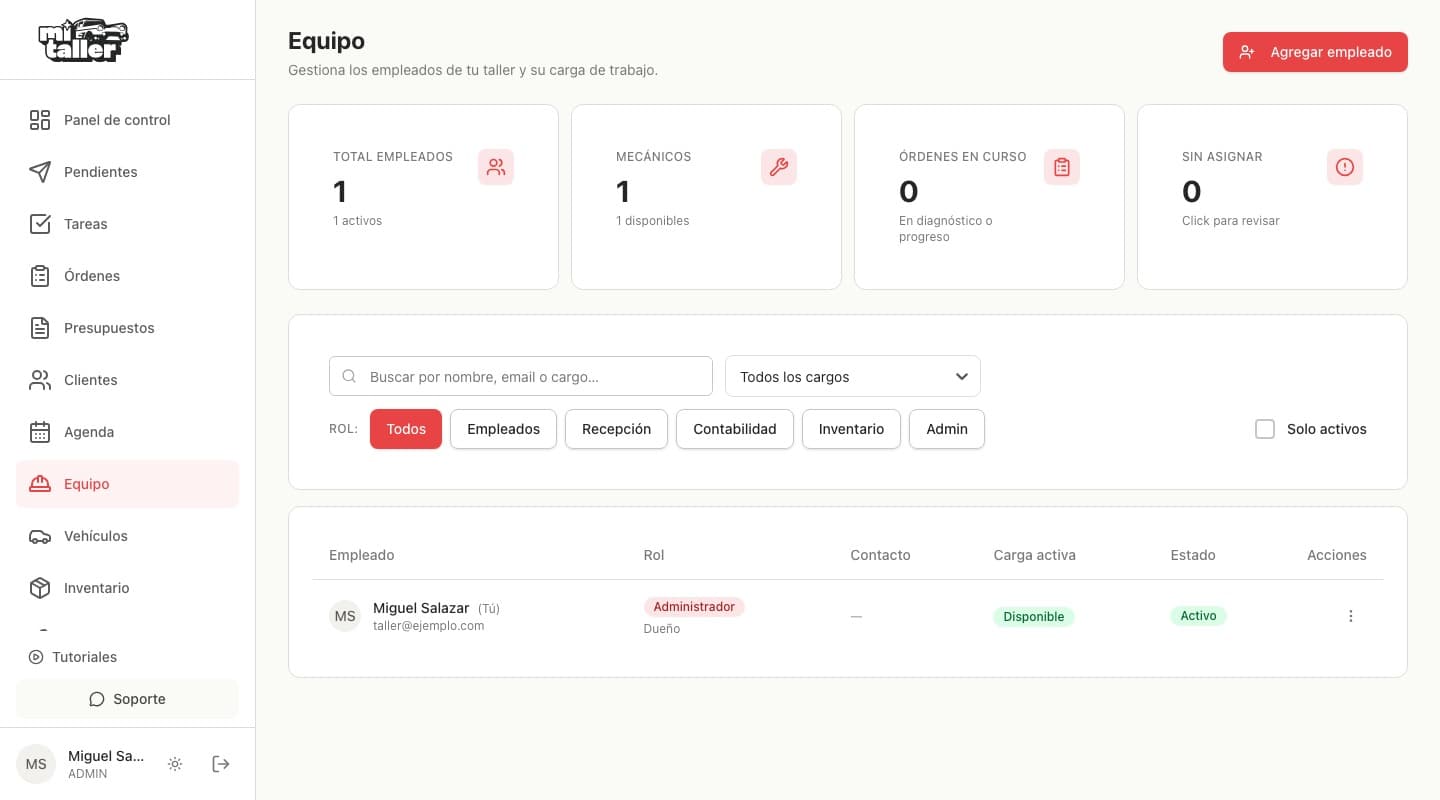The image size is (1440, 800).
Task: Click the Vehículos car icon
Action: pos(40,536)
